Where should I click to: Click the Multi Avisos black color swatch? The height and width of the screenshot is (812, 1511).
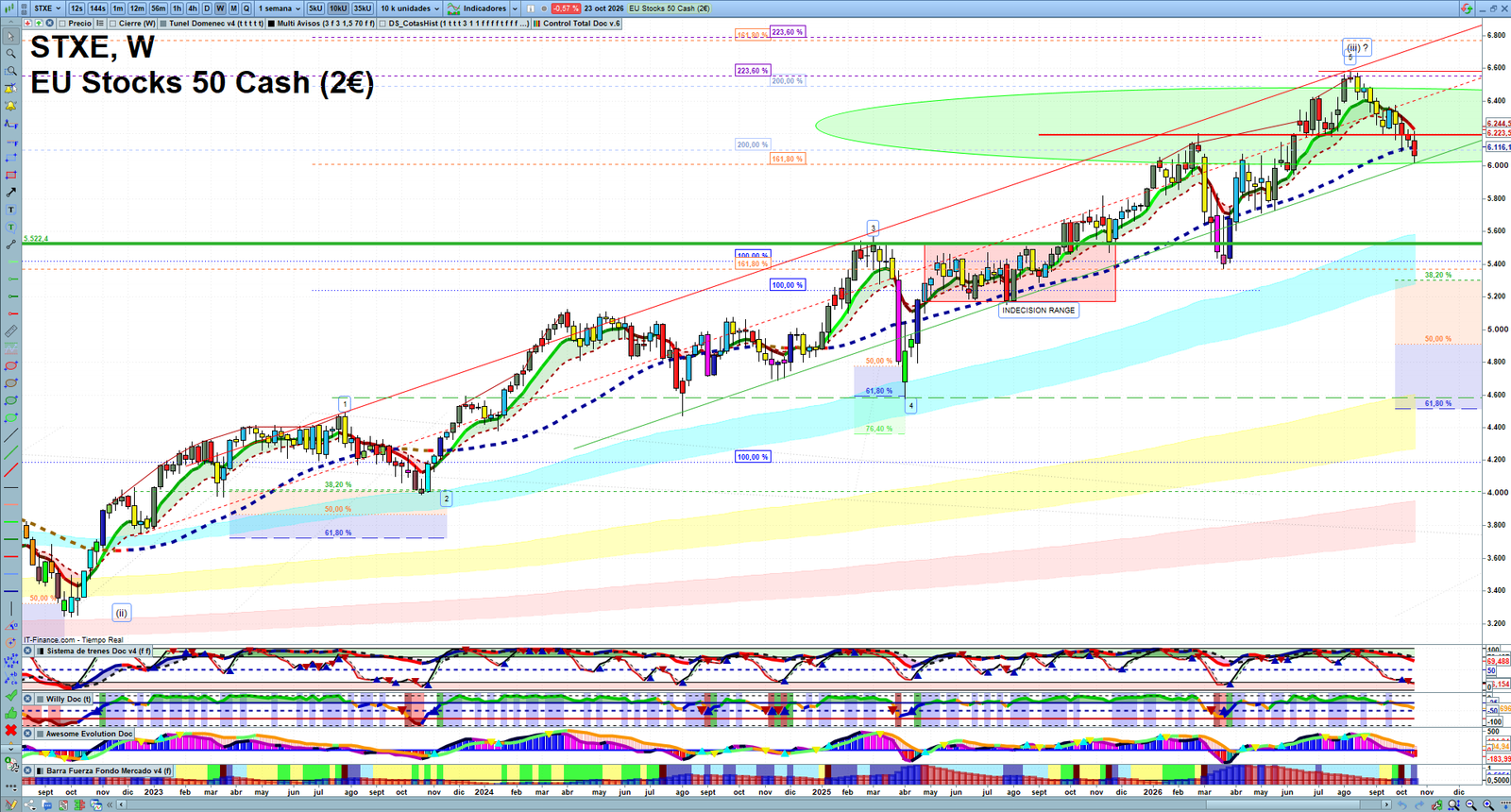(271, 24)
